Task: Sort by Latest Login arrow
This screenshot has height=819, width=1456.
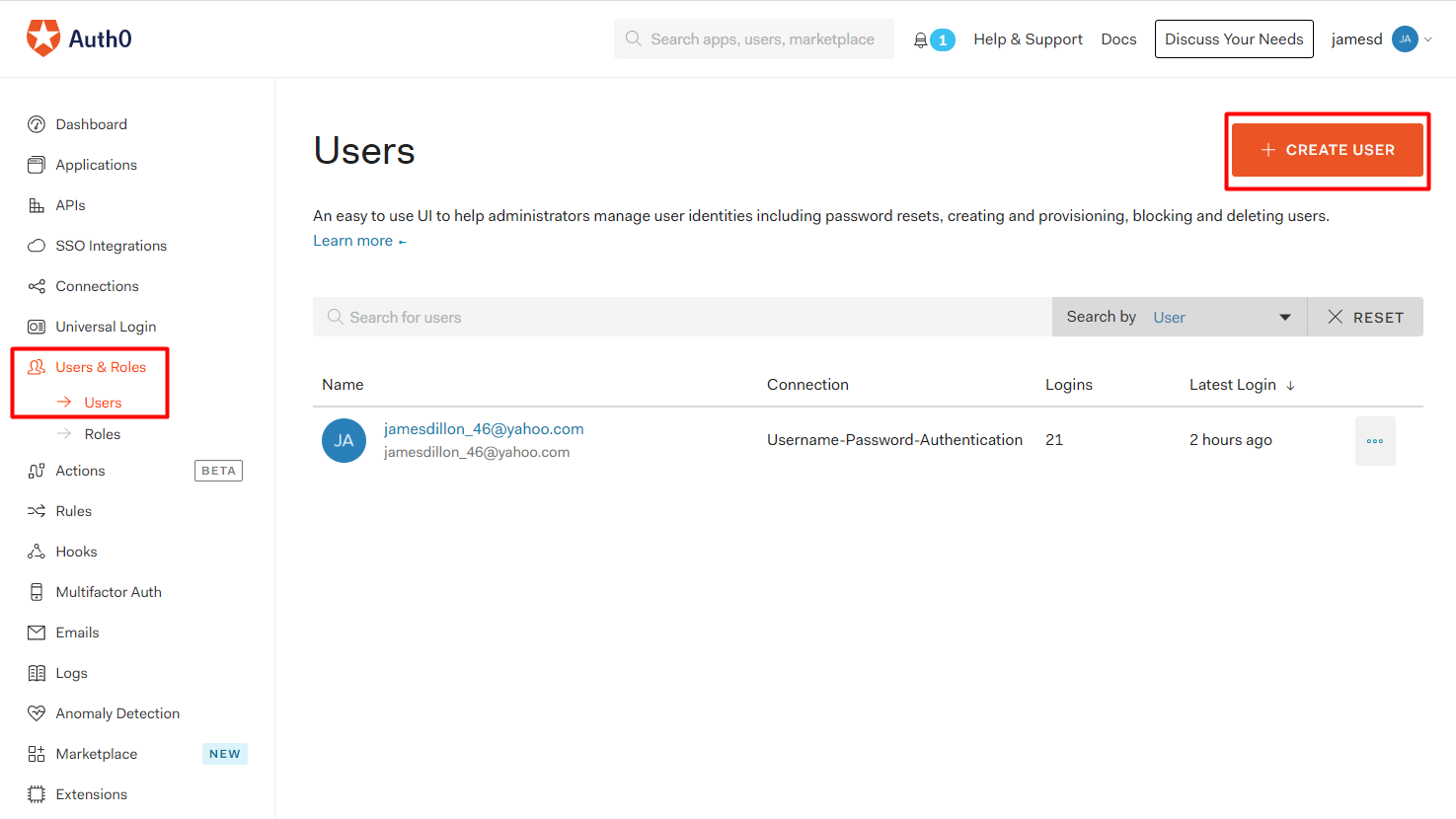Action: pyautogui.click(x=1290, y=386)
